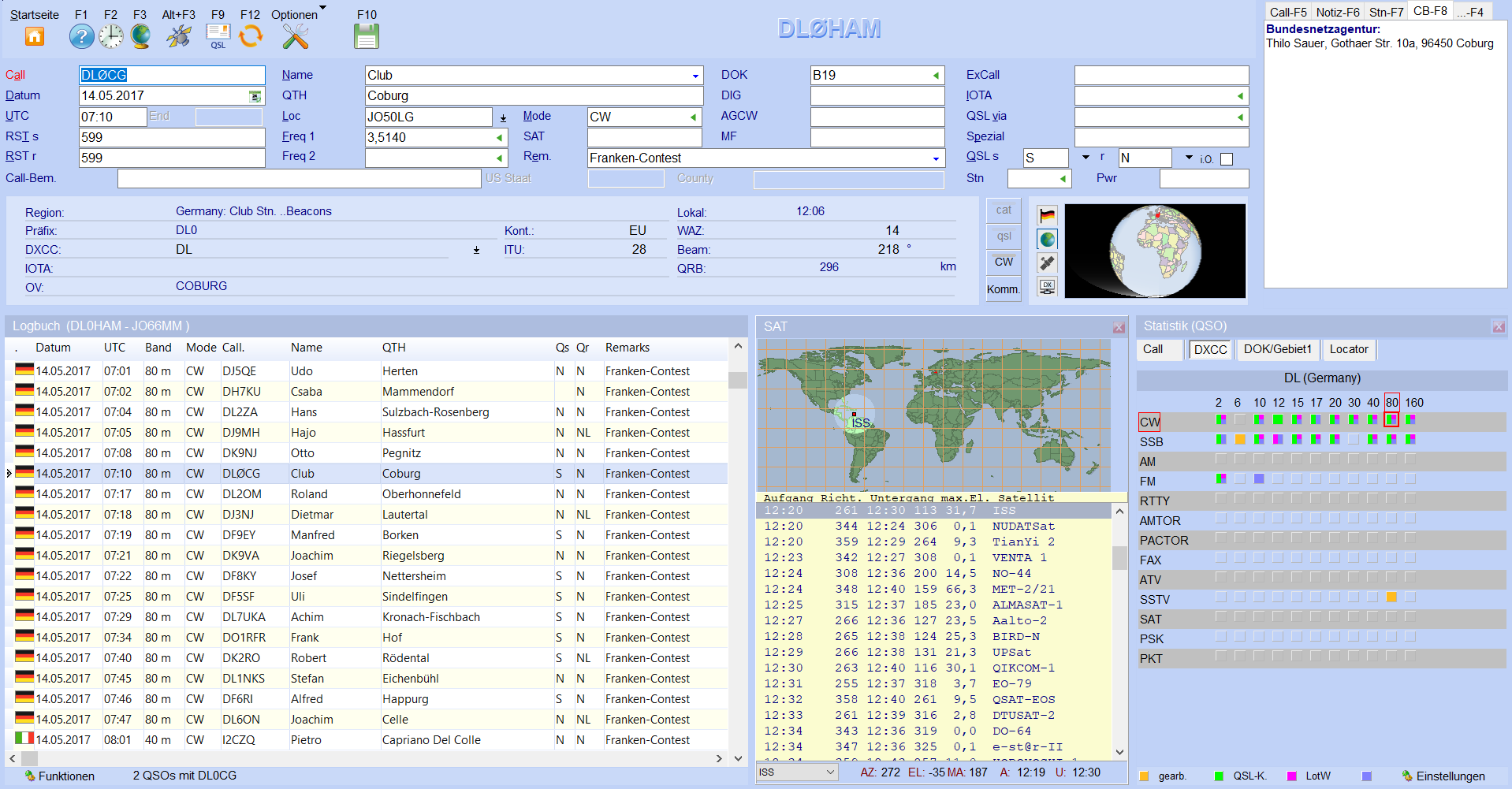Close the Statistik (QSO) panel
The height and width of the screenshot is (789, 1512).
[1499, 327]
